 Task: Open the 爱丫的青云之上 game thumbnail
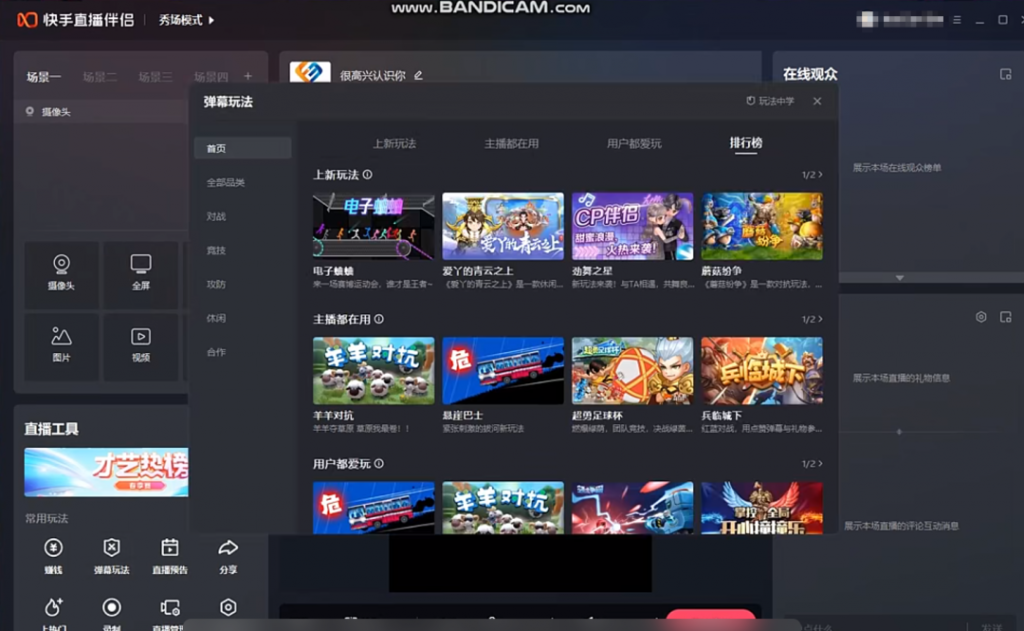pos(503,226)
